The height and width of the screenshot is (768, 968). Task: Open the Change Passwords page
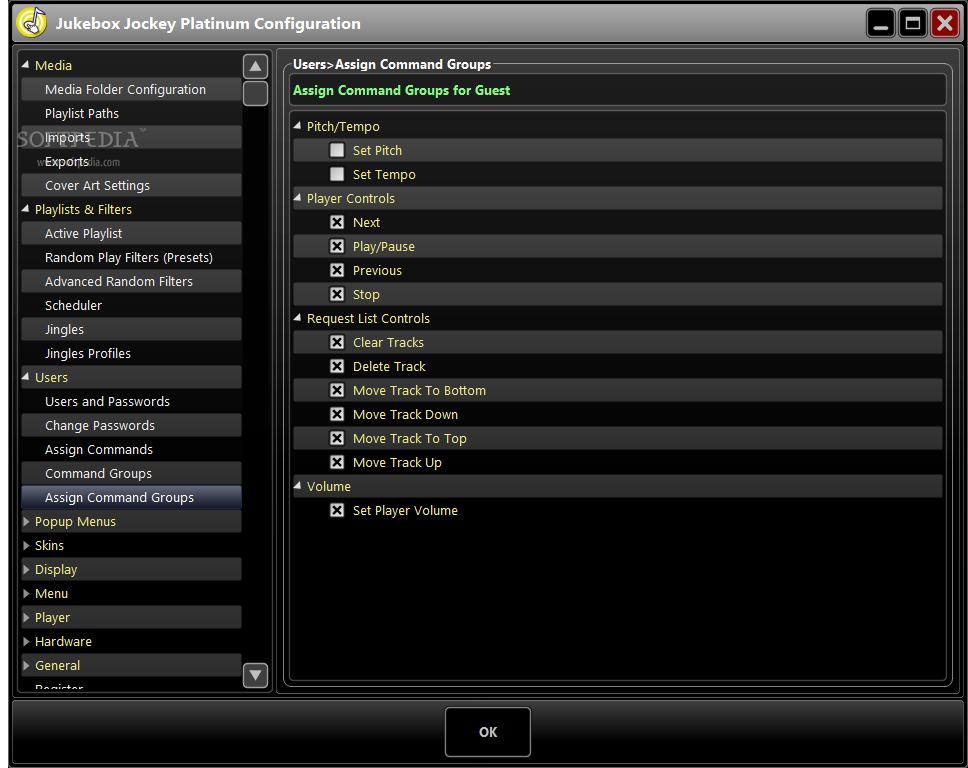[131, 425]
